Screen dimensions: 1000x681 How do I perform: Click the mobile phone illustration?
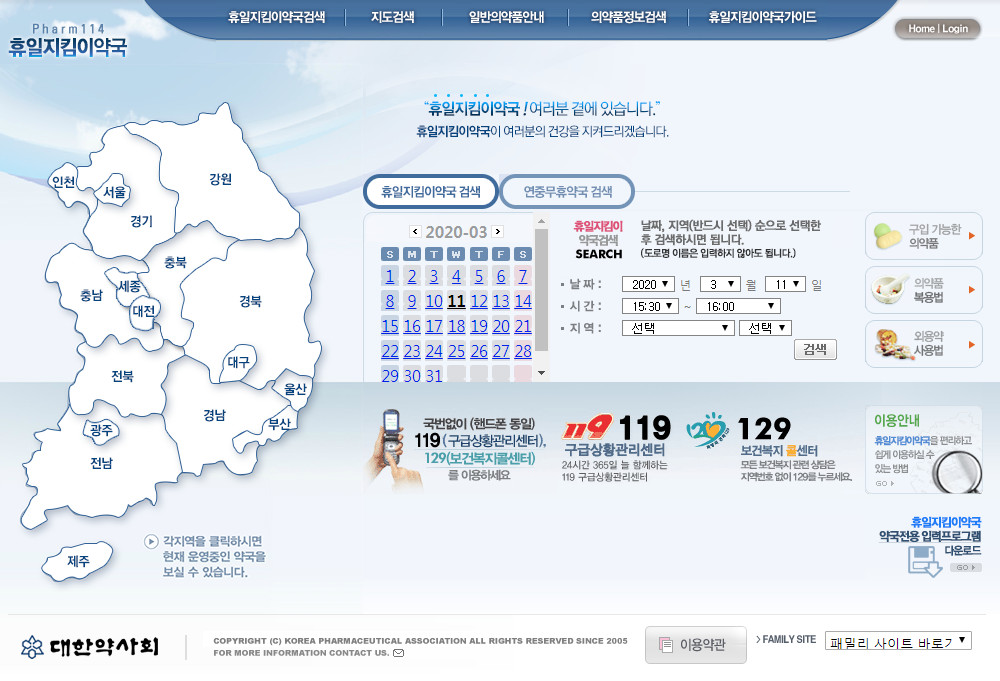(392, 450)
